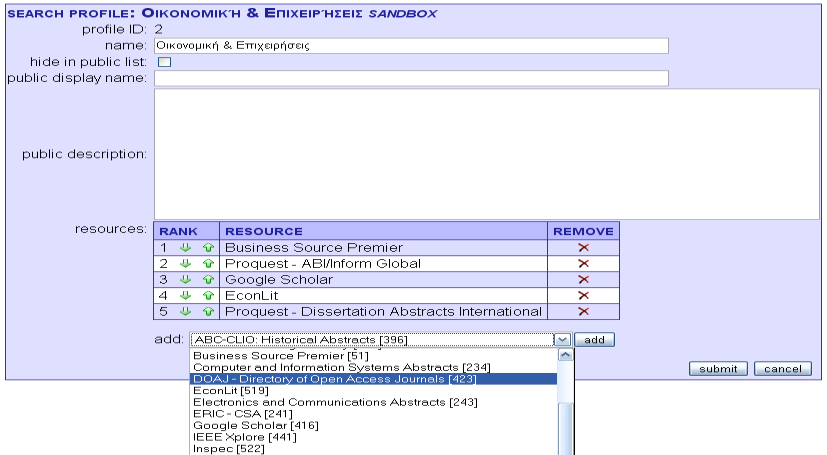The height and width of the screenshot is (455, 827).
Task: Click inside the public description textarea
Action: click(x=487, y=154)
